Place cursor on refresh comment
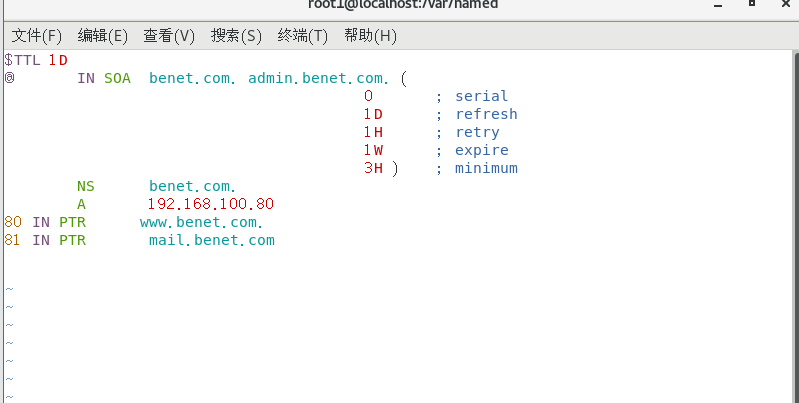 (486, 114)
